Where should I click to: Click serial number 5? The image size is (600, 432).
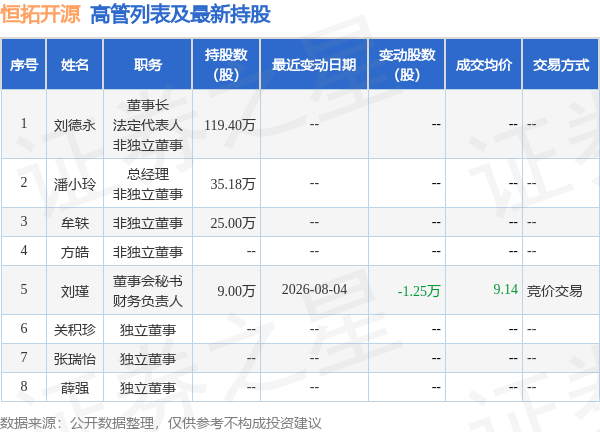(x=24, y=289)
